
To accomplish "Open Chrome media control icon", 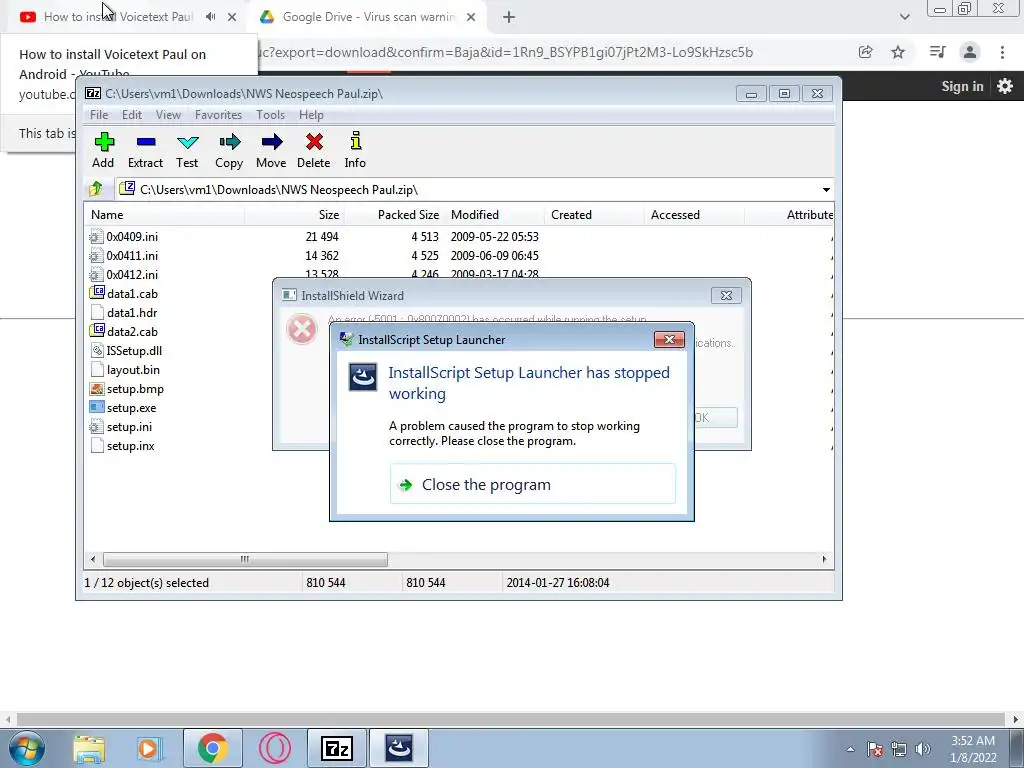I will pos(937,52).
